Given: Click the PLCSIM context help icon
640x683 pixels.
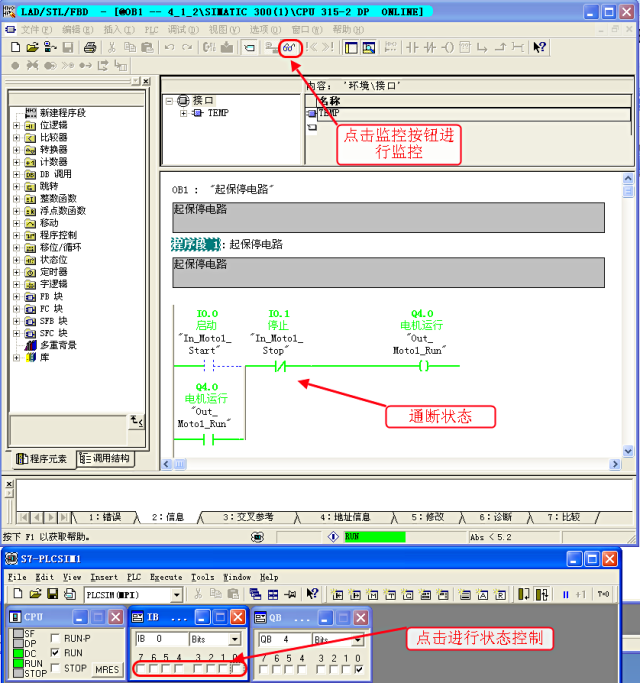Looking at the screenshot, I should coord(312,594).
